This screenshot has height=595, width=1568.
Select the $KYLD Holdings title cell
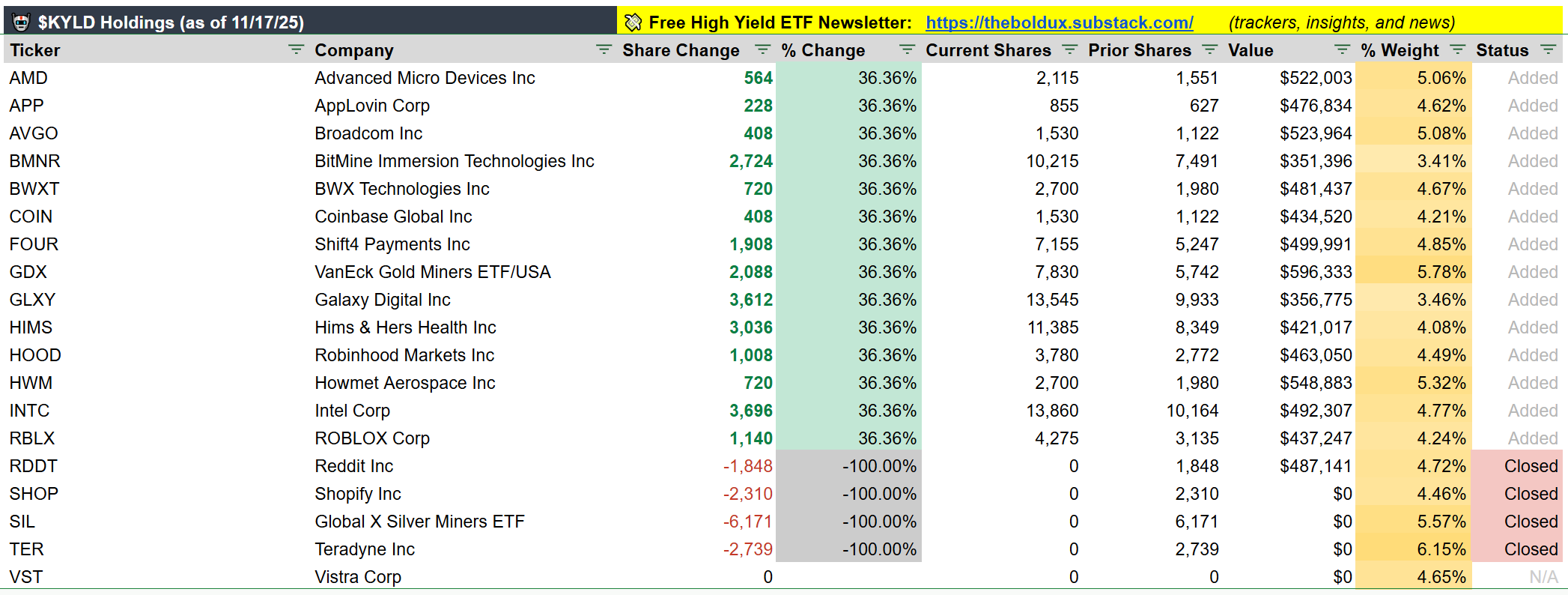(x=310, y=22)
